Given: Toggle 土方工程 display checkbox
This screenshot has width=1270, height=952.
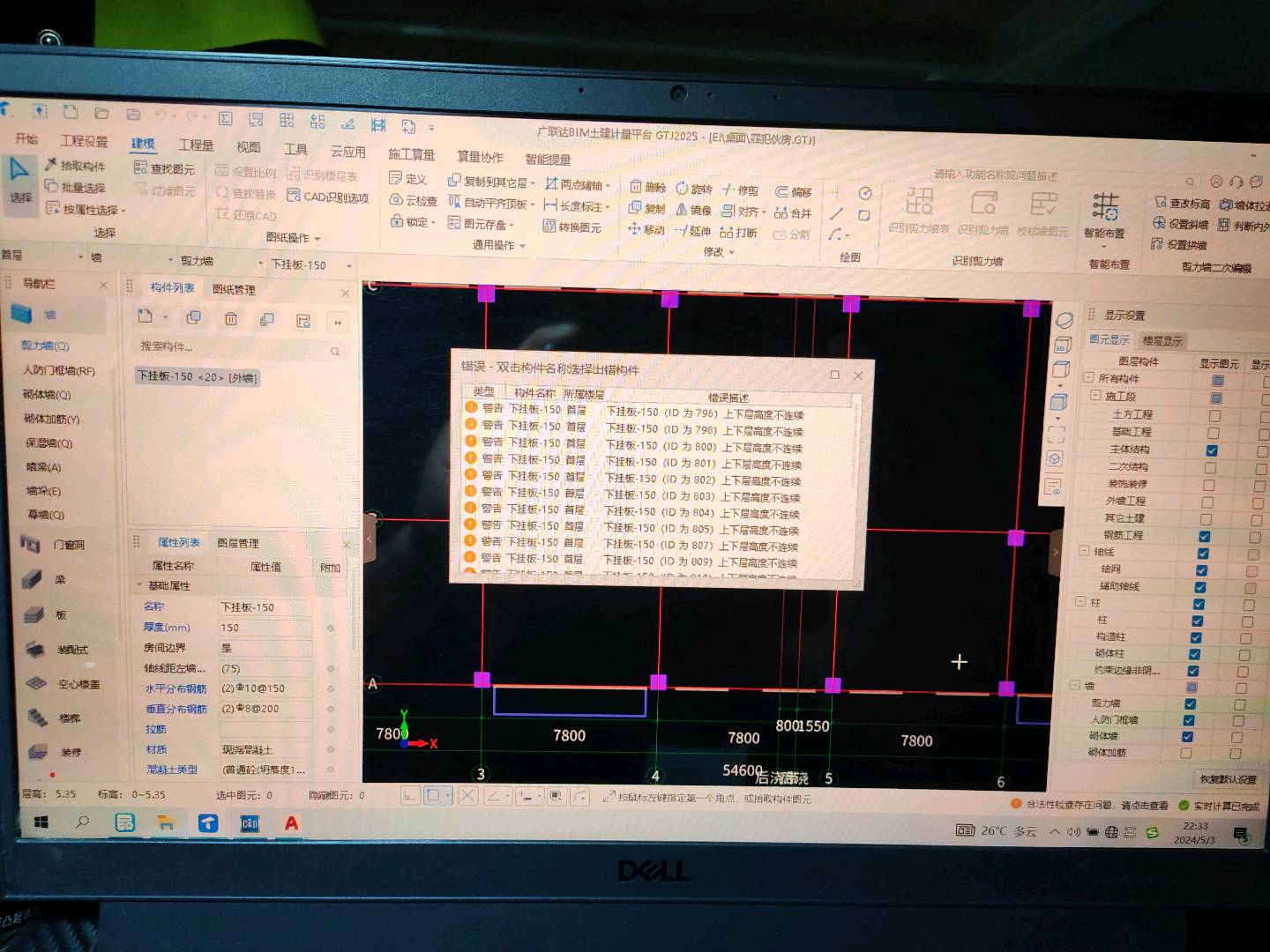Looking at the screenshot, I should (1214, 416).
